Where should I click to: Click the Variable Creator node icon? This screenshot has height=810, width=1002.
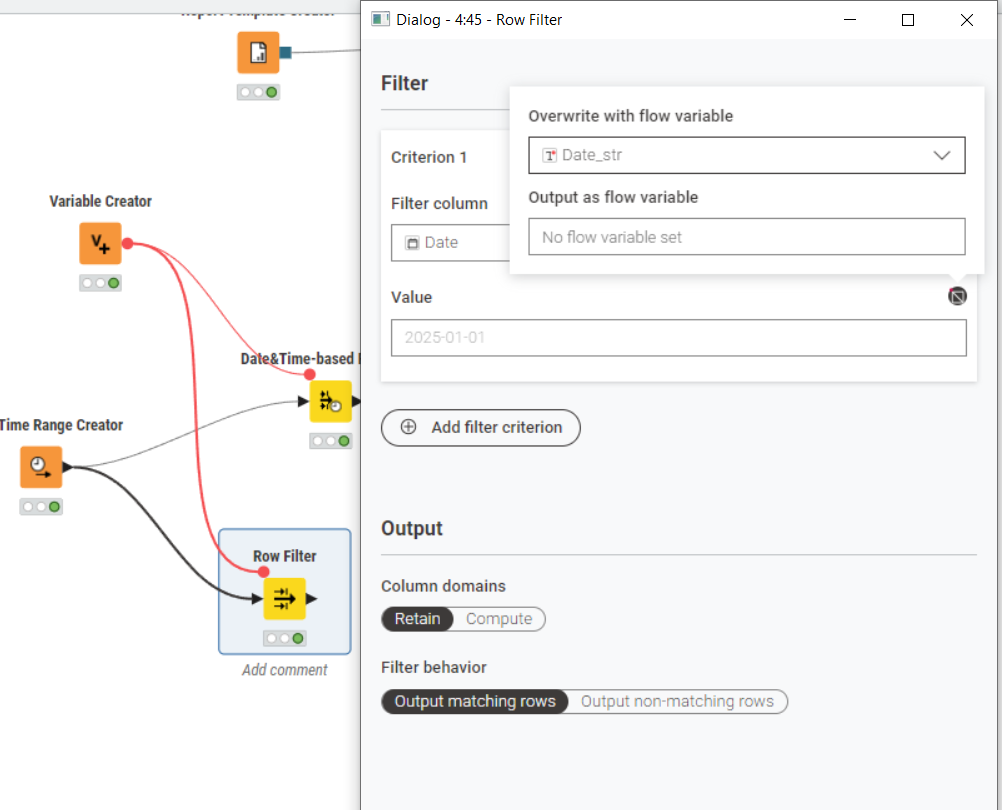pos(100,243)
